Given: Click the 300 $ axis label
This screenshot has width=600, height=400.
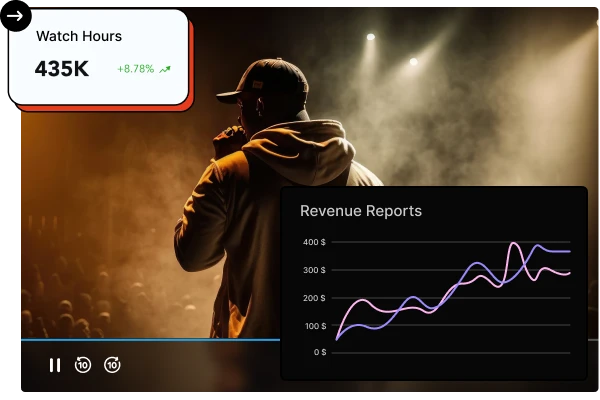Looking at the screenshot, I should pyautogui.click(x=314, y=270).
